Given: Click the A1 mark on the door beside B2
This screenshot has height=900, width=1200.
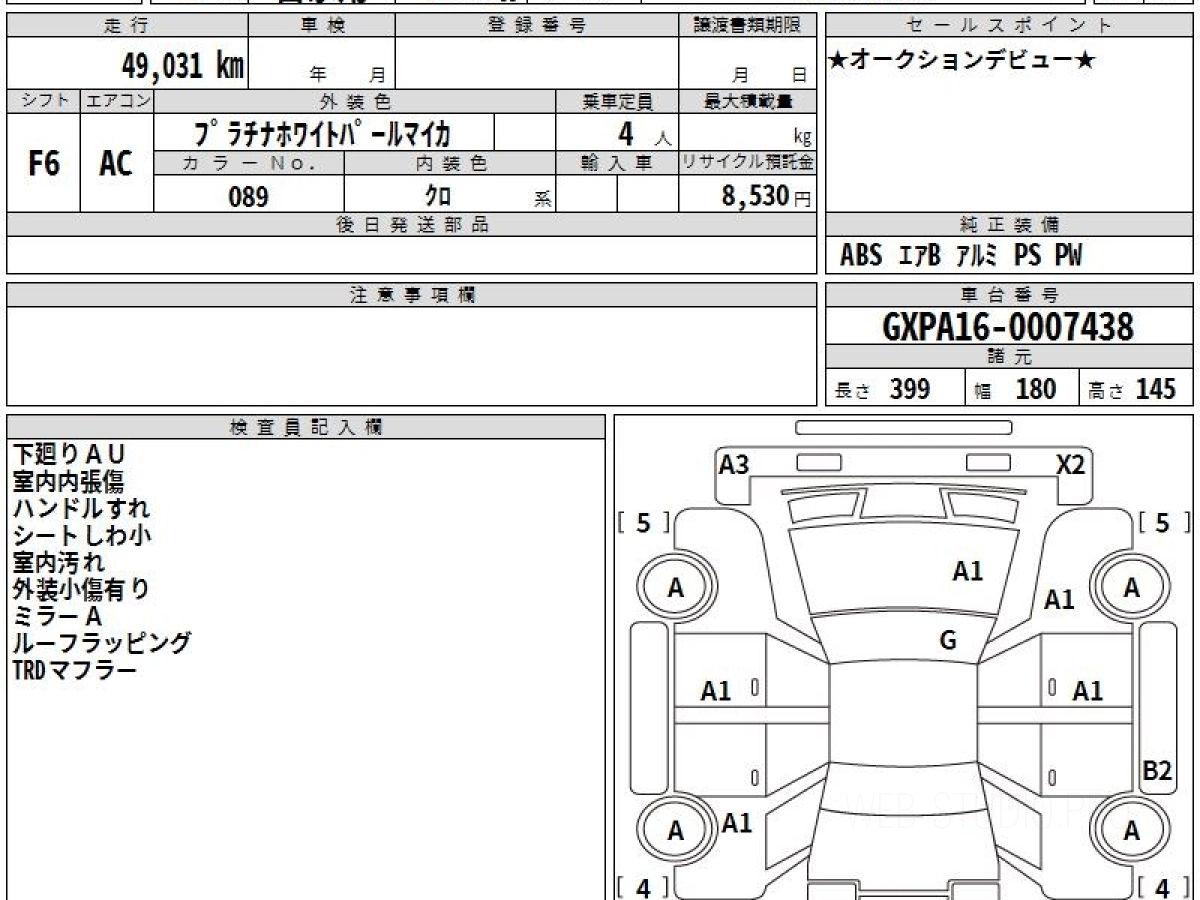Looking at the screenshot, I should pyautogui.click(x=1088, y=690).
